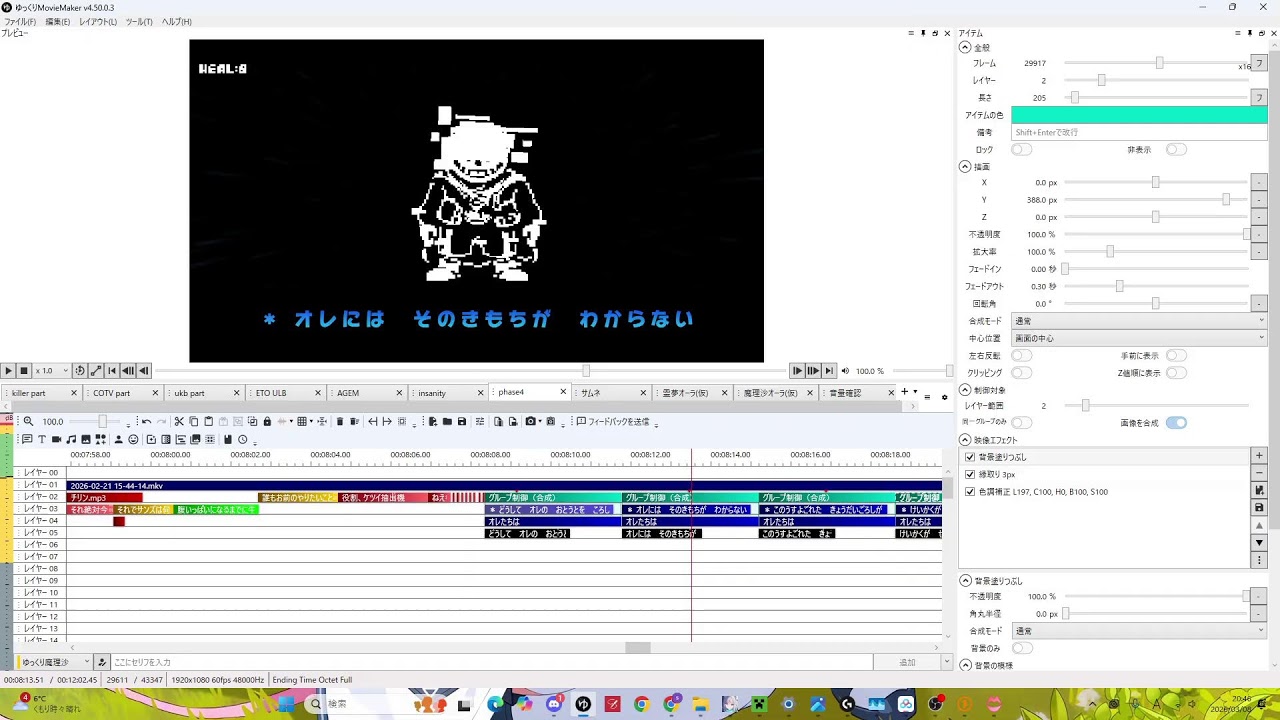Image resolution: width=1280 pixels, height=720 pixels.
Task: Toggle the クリッピング switch
Action: [1021, 373]
